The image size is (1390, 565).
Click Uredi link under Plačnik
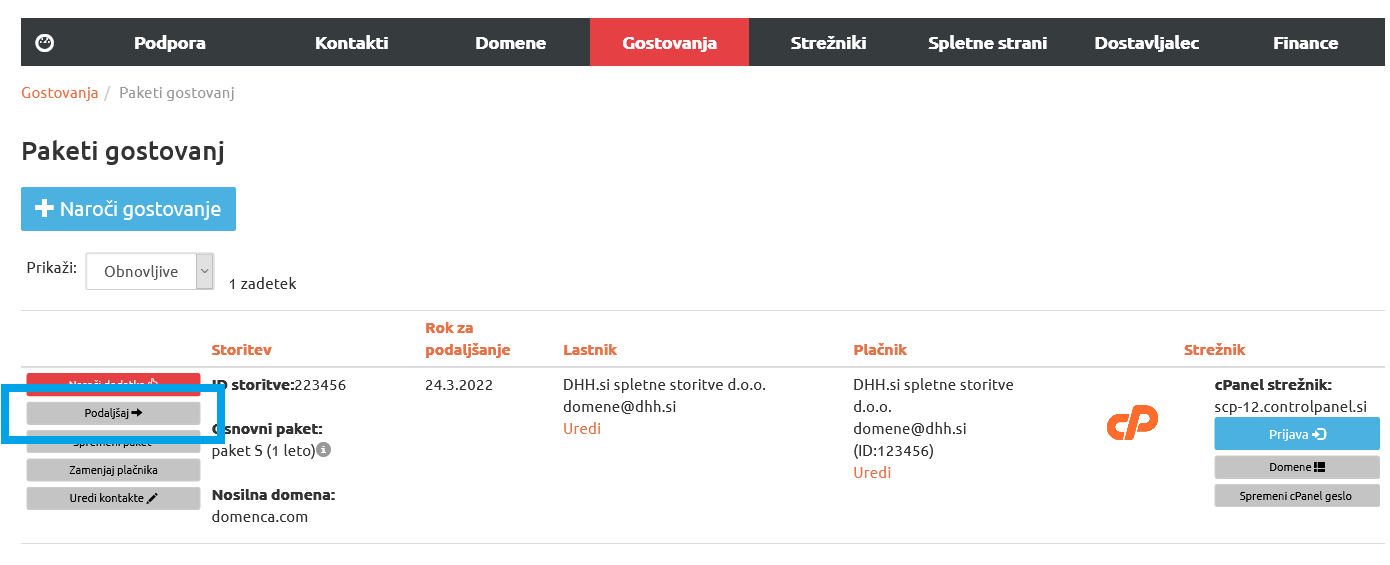[x=872, y=472]
